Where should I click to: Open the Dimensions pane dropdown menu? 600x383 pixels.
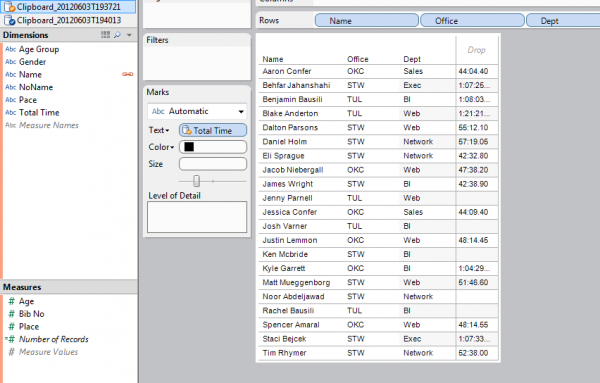click(129, 35)
